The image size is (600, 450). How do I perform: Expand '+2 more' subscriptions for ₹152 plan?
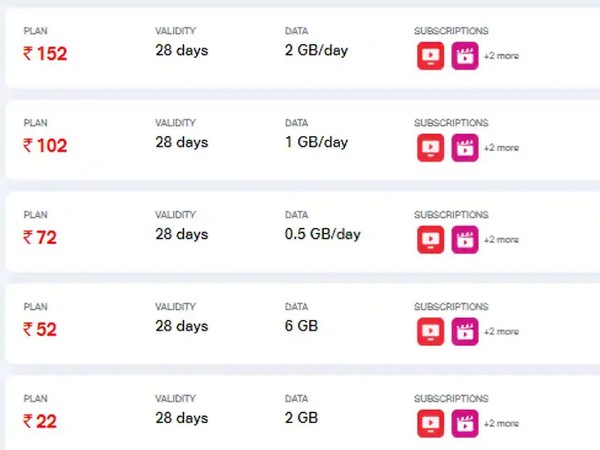tap(501, 56)
